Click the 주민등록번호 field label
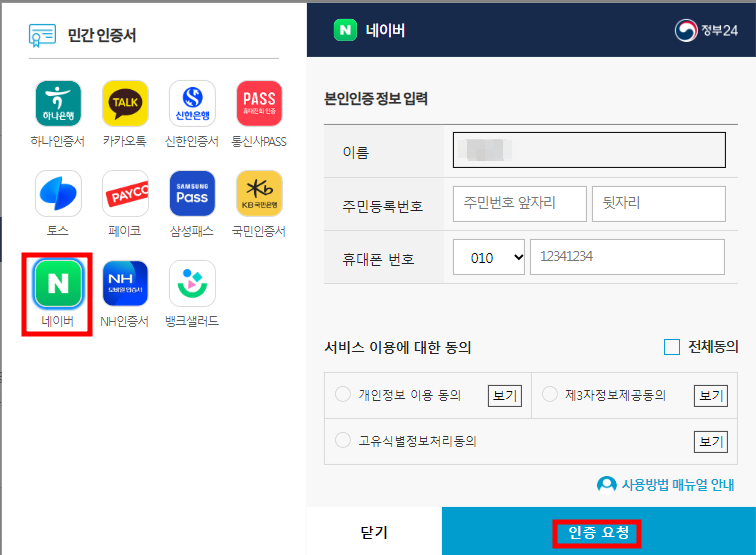This screenshot has height=555, width=756. click(382, 206)
